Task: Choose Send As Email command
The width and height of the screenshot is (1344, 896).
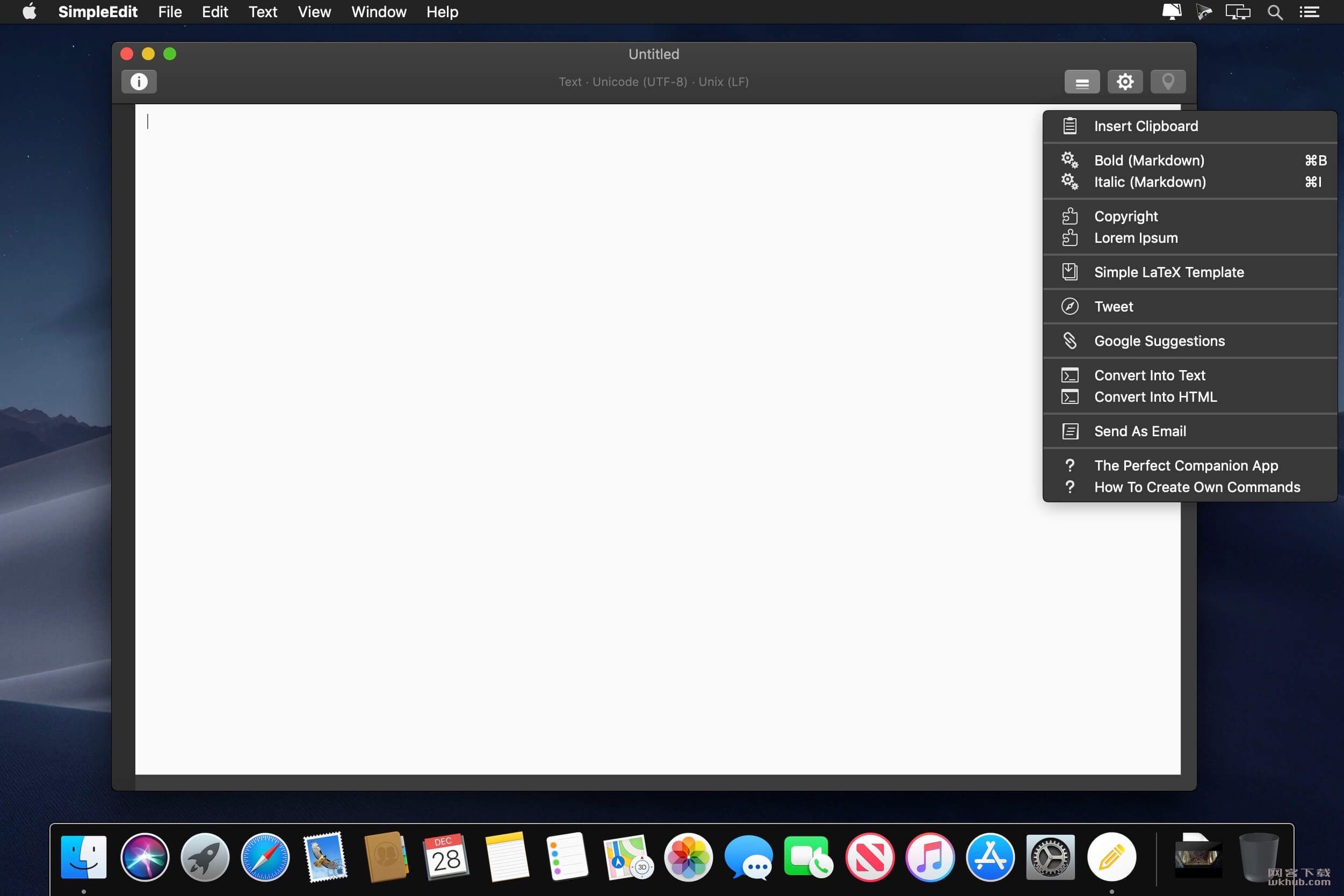Action: 1190,431
